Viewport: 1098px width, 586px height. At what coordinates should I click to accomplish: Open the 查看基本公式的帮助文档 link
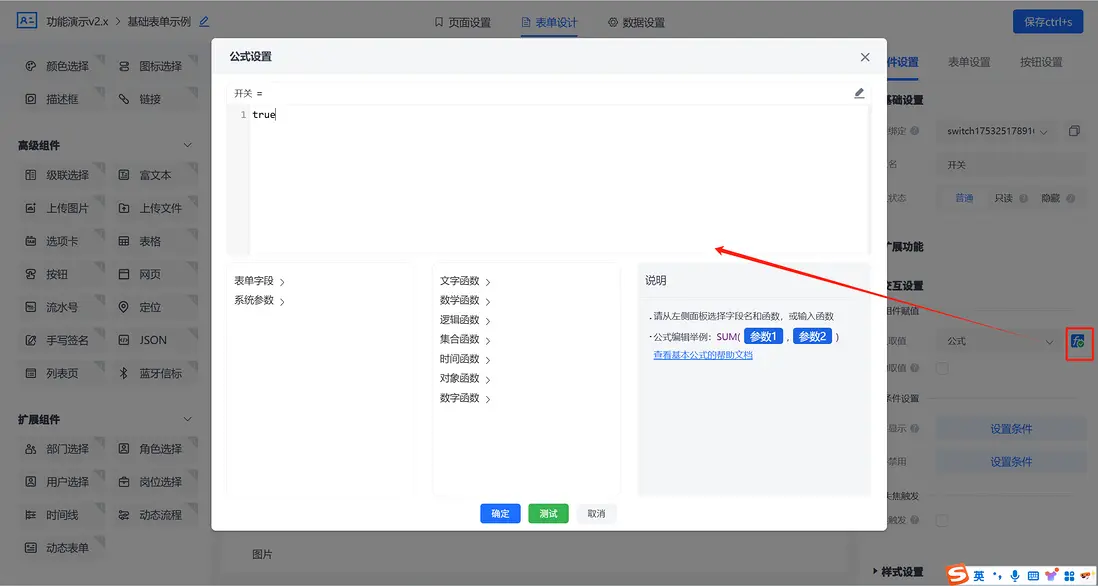click(703, 355)
